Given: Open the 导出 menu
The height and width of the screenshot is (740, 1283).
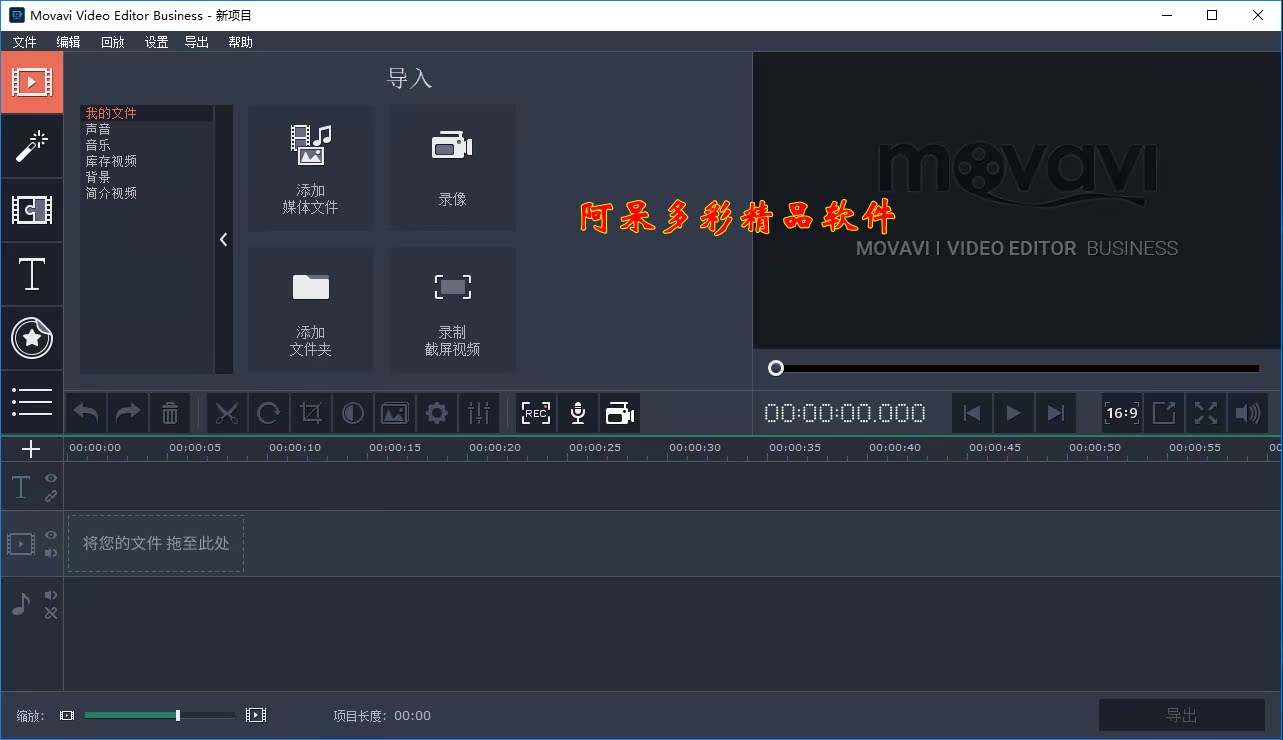Looking at the screenshot, I should tap(197, 42).
